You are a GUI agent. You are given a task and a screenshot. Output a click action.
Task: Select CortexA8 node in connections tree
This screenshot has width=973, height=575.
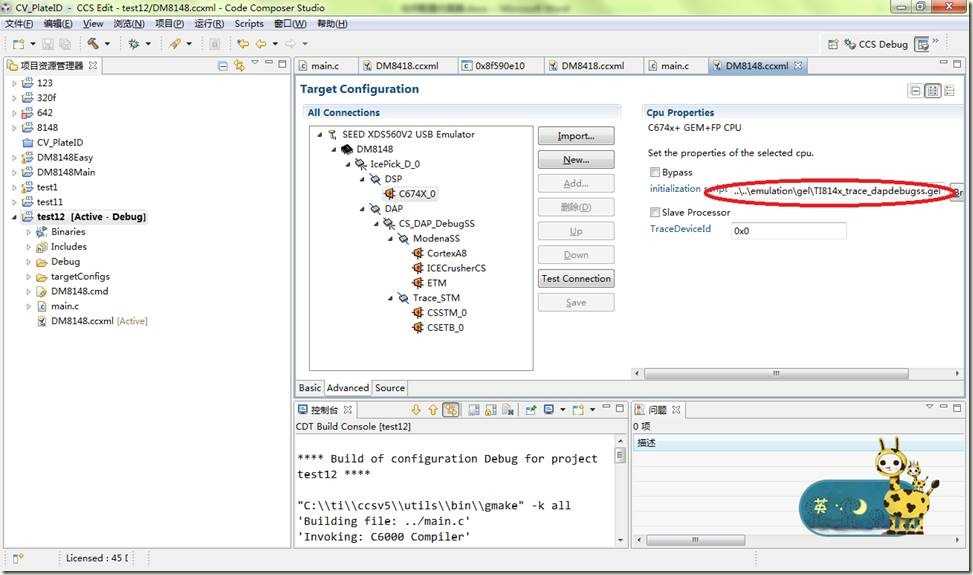pos(440,253)
